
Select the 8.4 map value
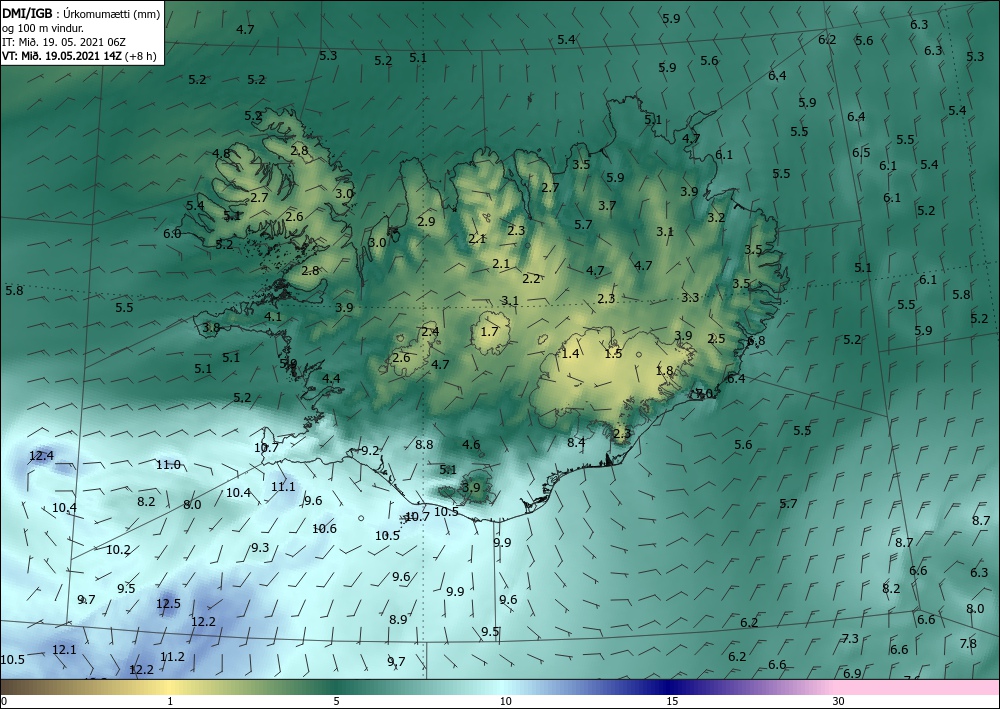(x=576, y=442)
